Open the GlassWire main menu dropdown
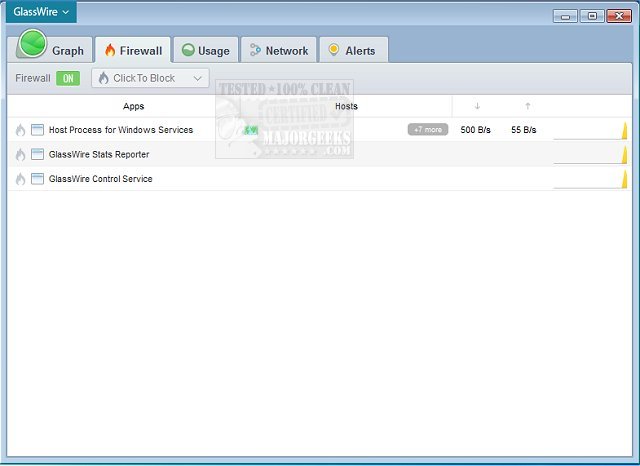Screen dimensions: 640x466 [x=41, y=11]
